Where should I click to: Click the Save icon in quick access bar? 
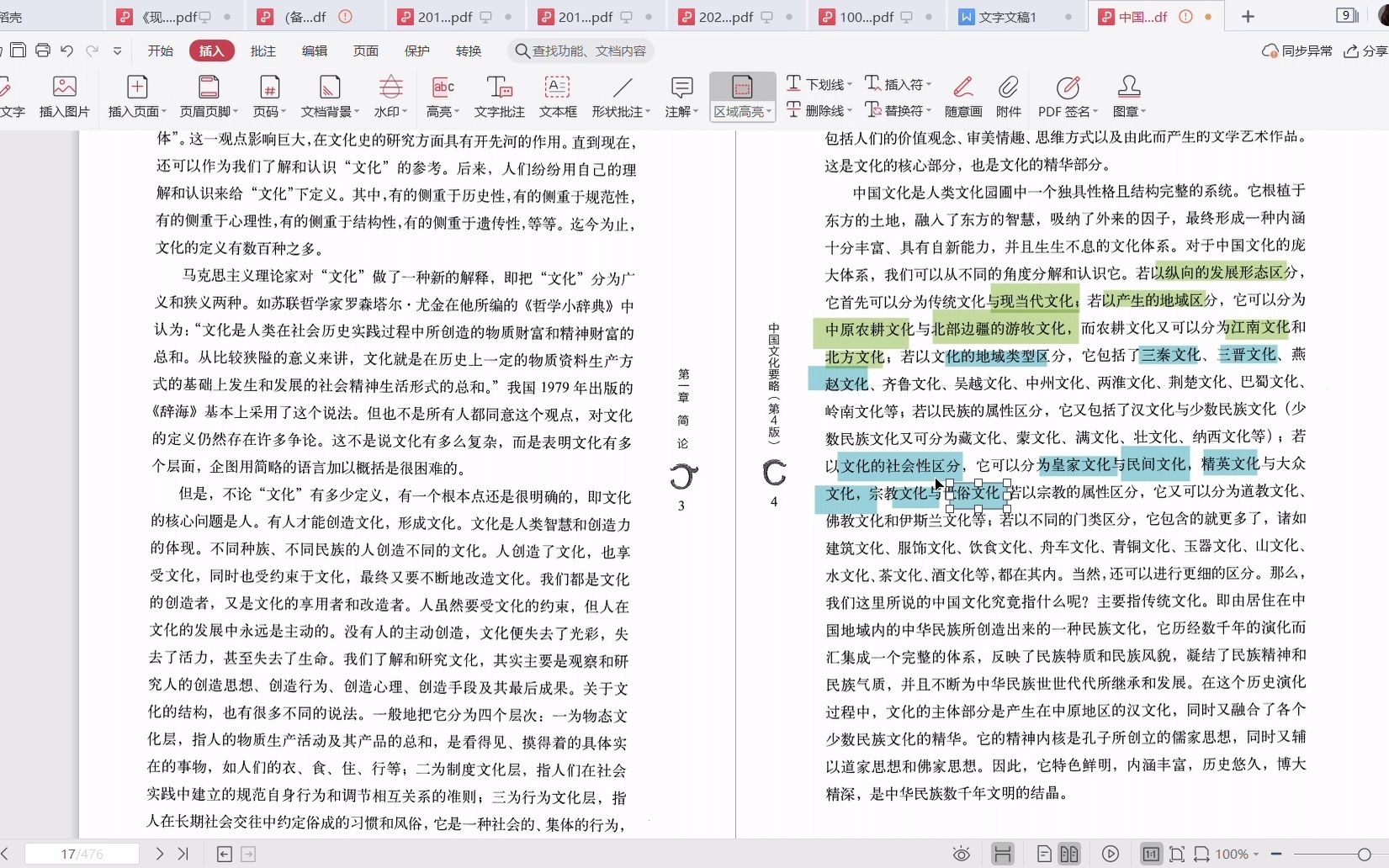18,50
